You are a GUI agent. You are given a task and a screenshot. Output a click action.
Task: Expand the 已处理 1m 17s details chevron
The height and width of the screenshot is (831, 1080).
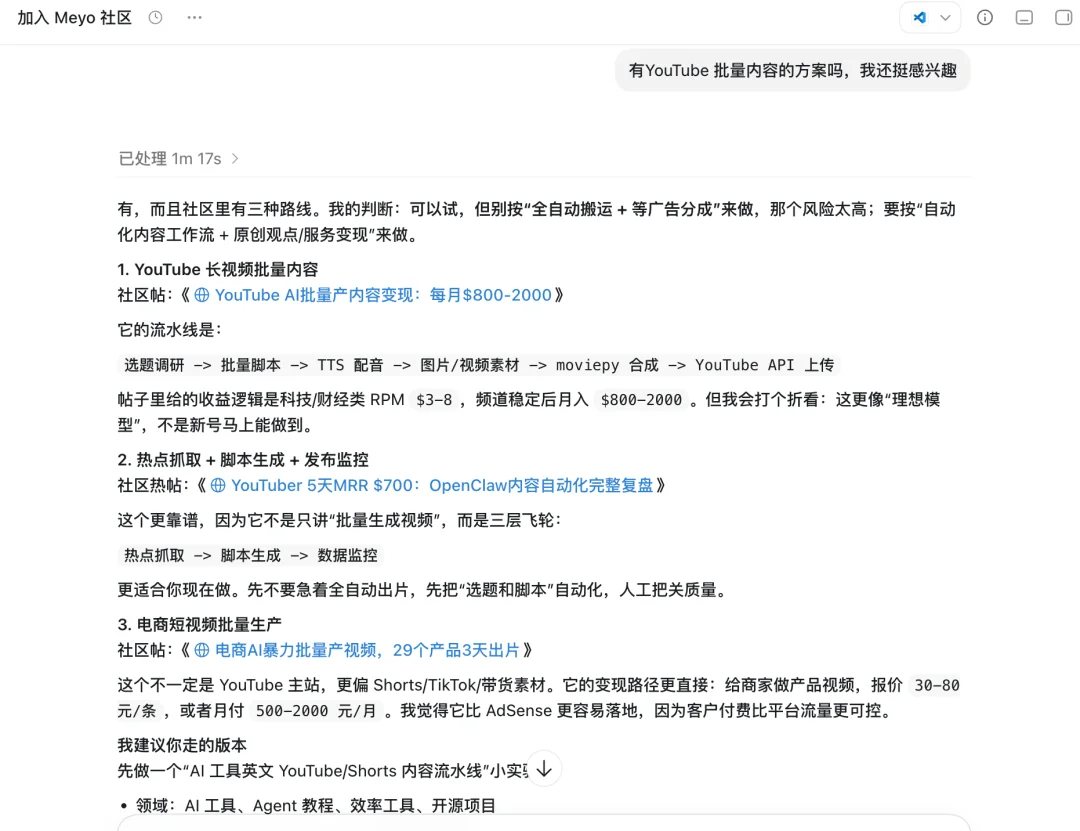pyautogui.click(x=236, y=158)
